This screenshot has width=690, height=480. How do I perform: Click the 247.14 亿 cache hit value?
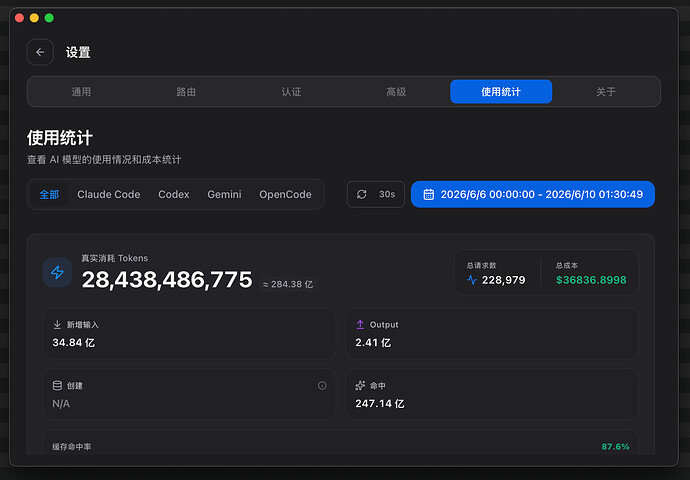[380, 403]
